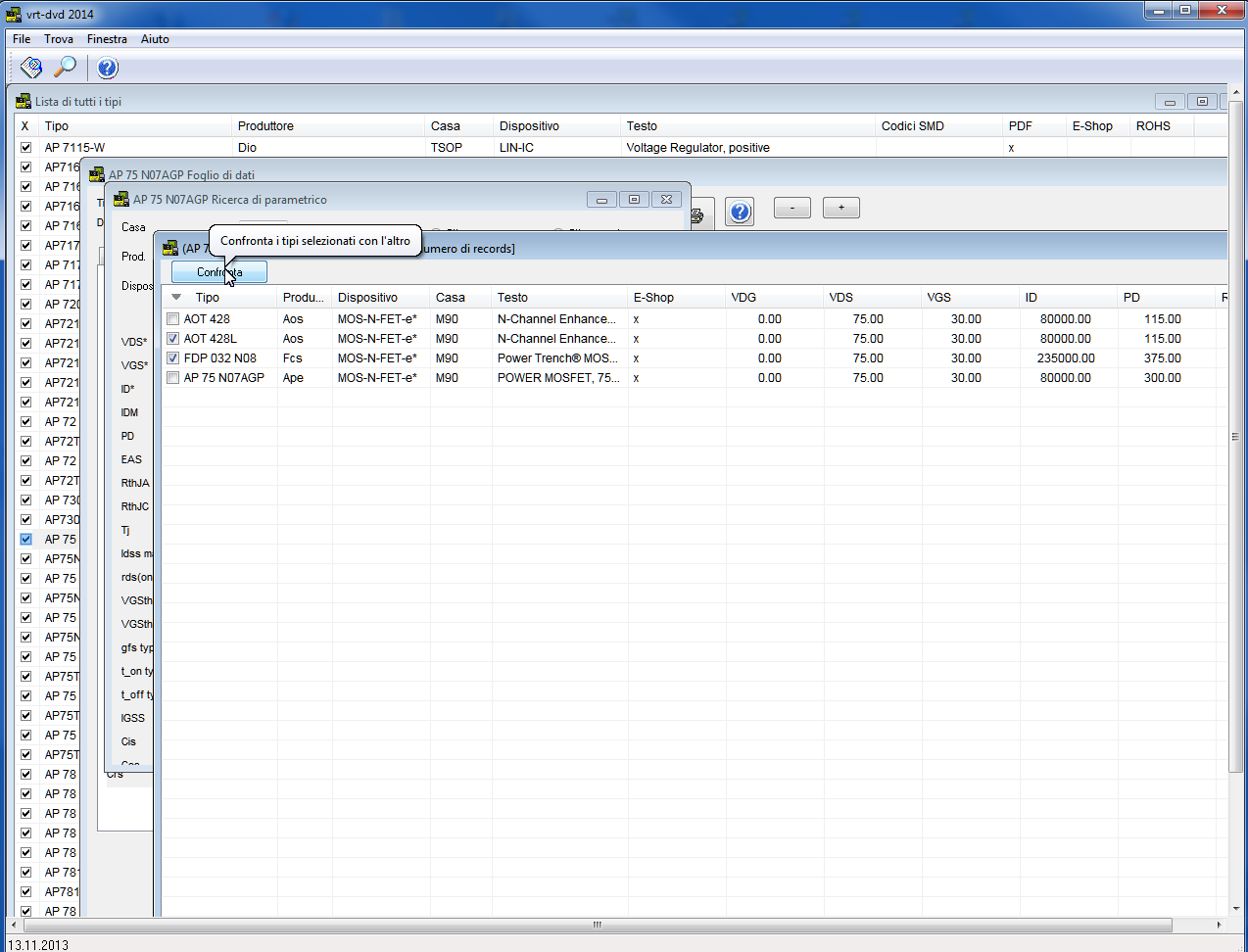The image size is (1248, 952).
Task: Click the plus zoom button in datasheet
Action: click(840, 208)
